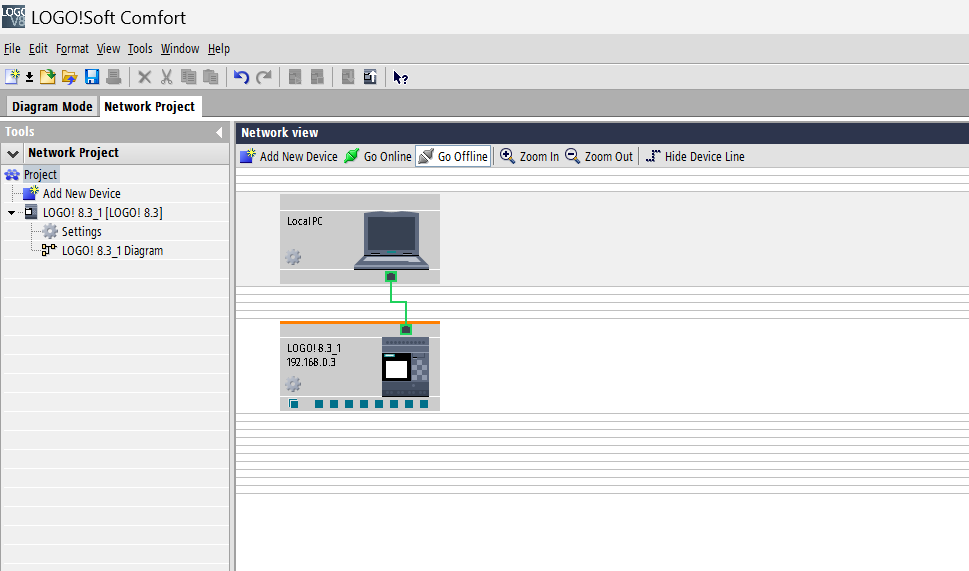Select the LOGO! 8.3_1 device module image
Image resolution: width=969 pixels, height=571 pixels.
point(405,366)
